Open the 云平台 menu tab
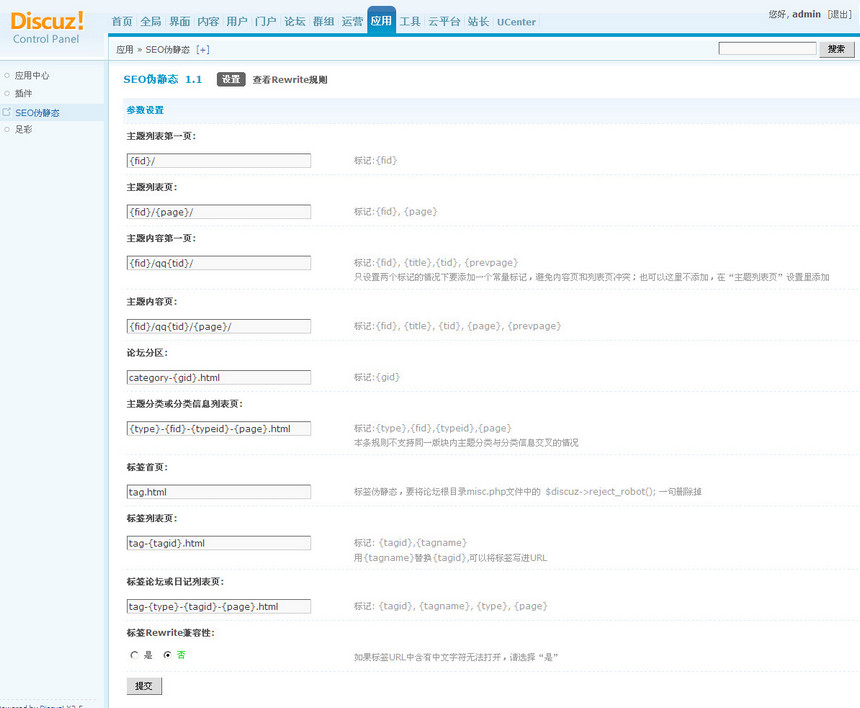 [444, 21]
